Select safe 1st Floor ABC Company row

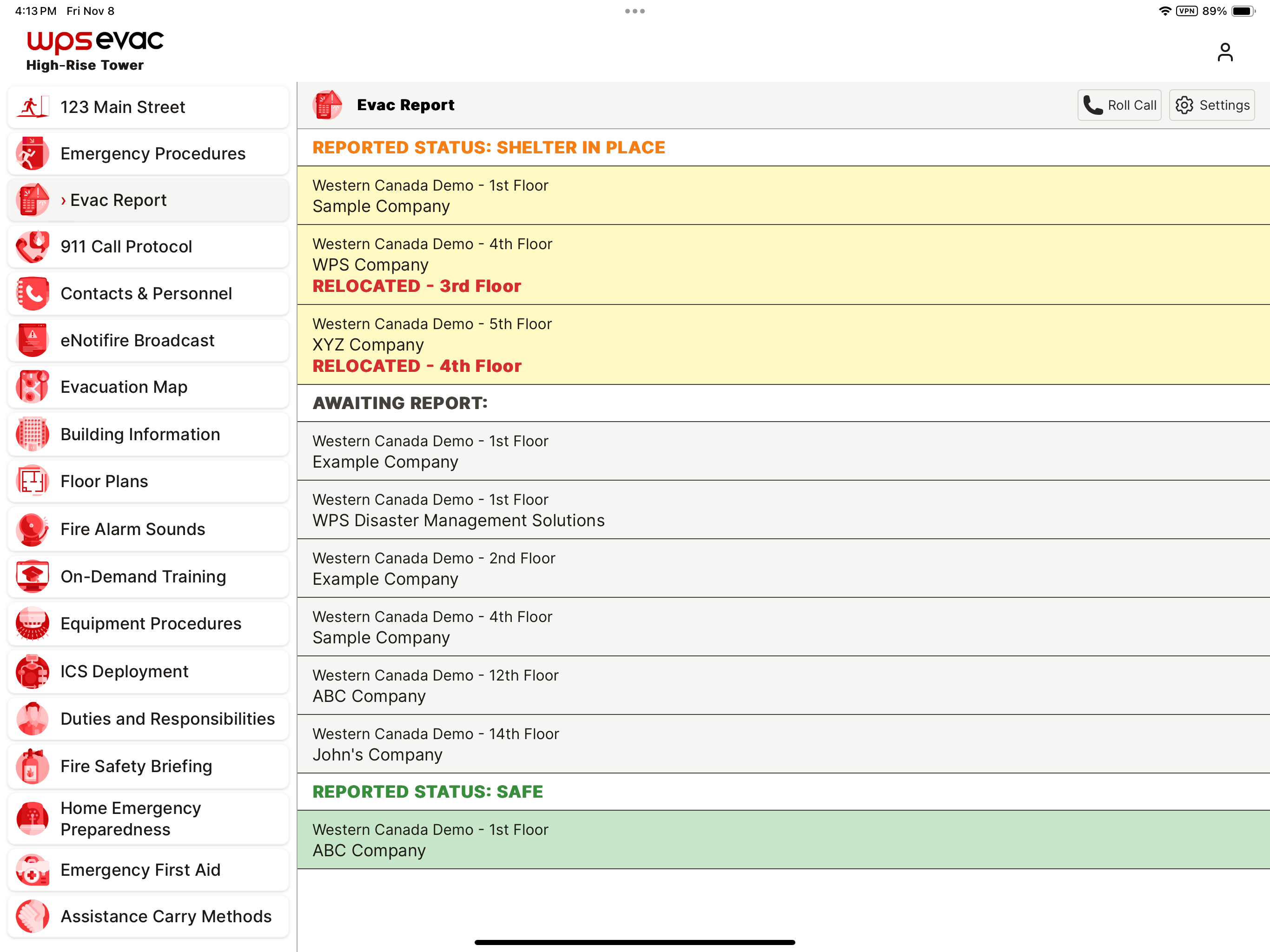pyautogui.click(x=783, y=840)
